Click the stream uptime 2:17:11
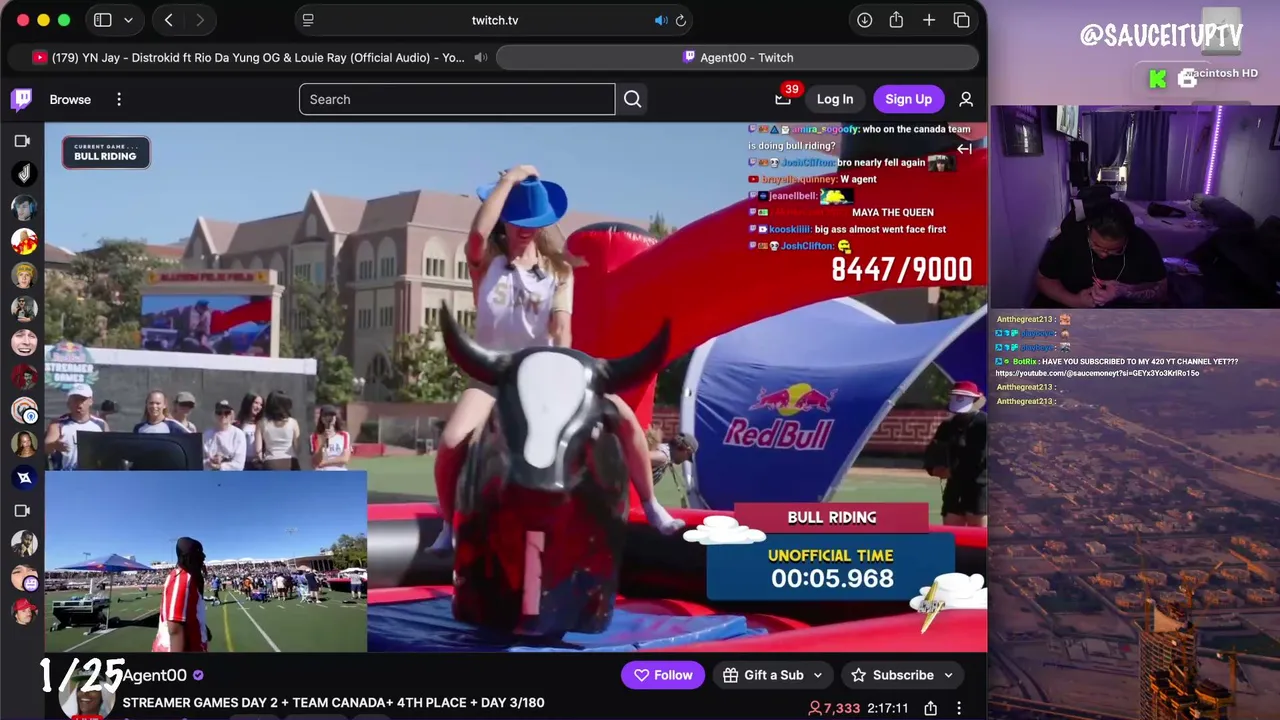The width and height of the screenshot is (1280, 720). [888, 708]
